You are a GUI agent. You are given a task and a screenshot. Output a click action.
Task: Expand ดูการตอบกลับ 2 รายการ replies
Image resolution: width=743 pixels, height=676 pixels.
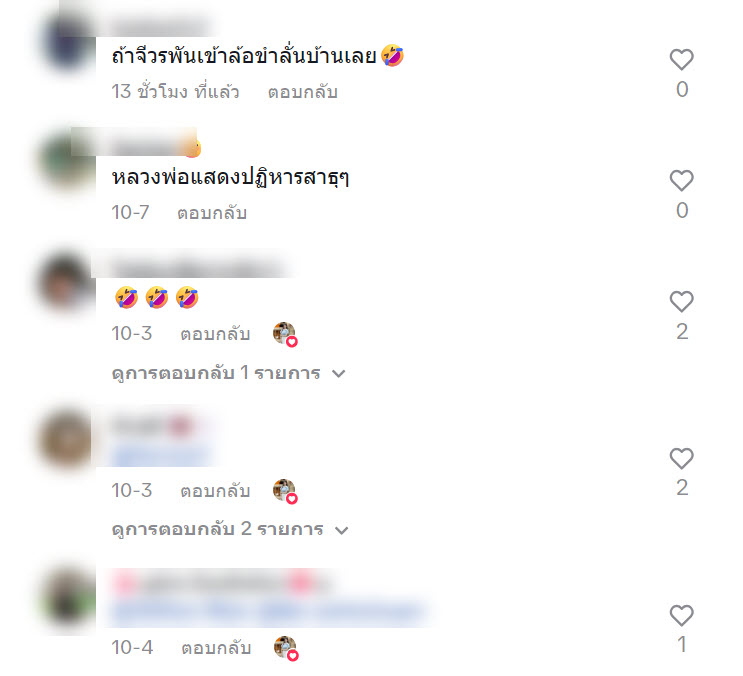point(230,530)
